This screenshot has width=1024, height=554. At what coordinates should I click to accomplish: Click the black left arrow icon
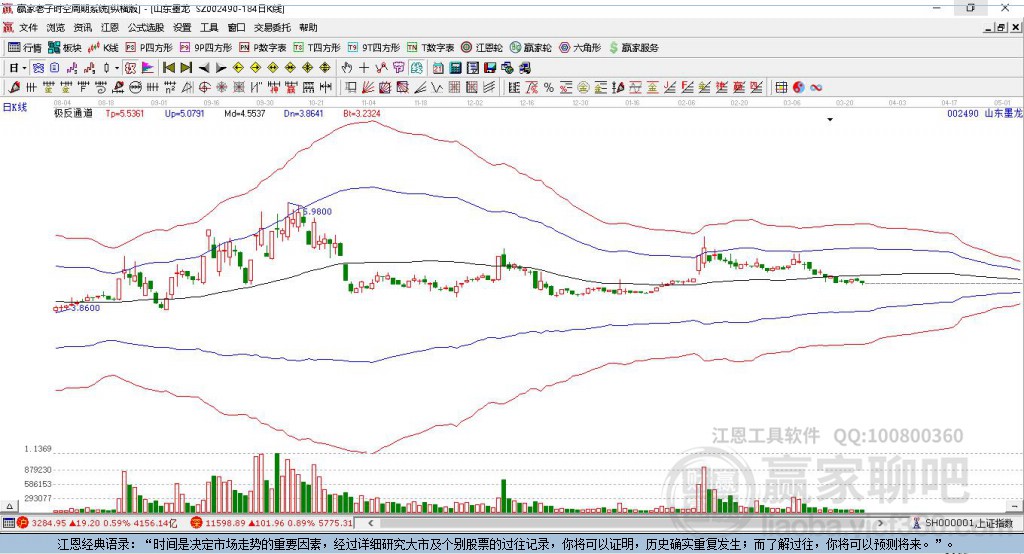(x=204, y=68)
